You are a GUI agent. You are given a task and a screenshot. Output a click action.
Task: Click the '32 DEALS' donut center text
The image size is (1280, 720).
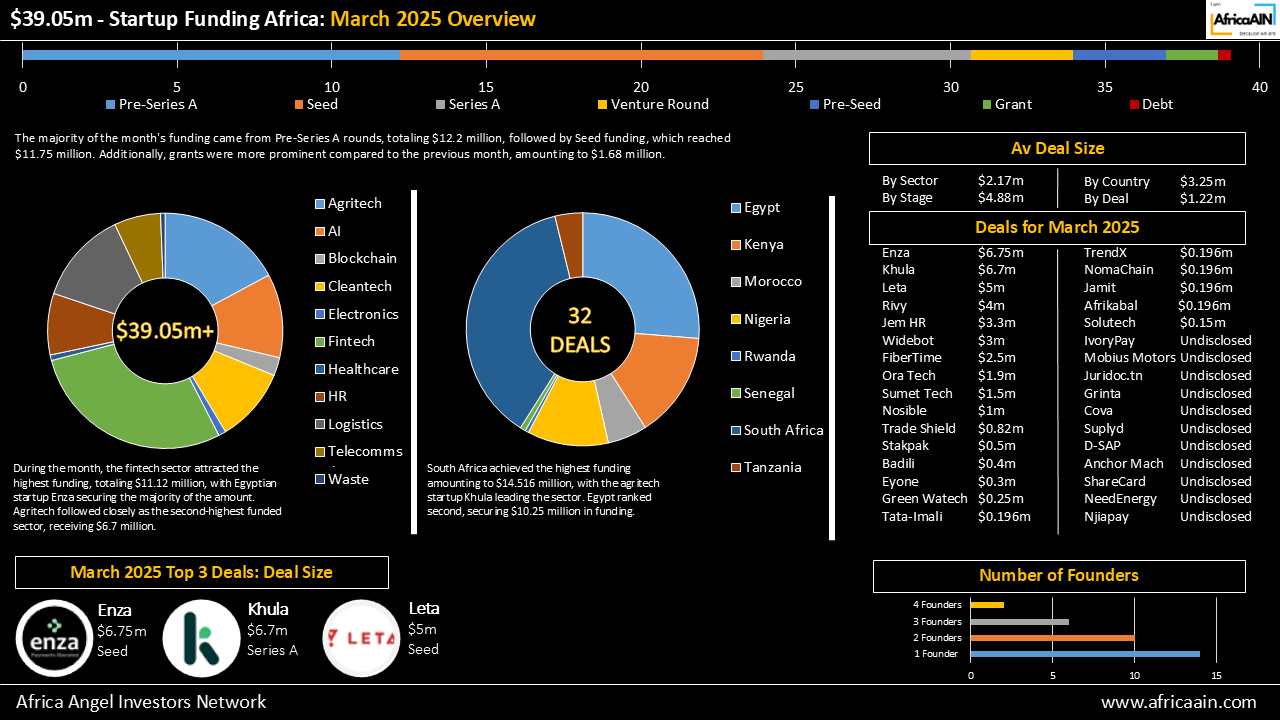coord(580,330)
